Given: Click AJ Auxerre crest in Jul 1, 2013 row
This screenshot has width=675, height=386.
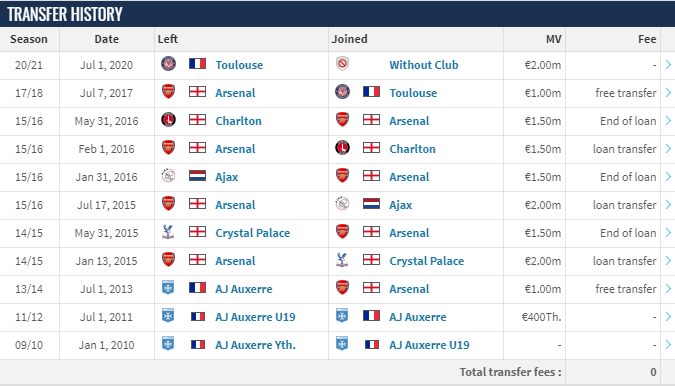Looking at the screenshot, I should coord(168,287).
